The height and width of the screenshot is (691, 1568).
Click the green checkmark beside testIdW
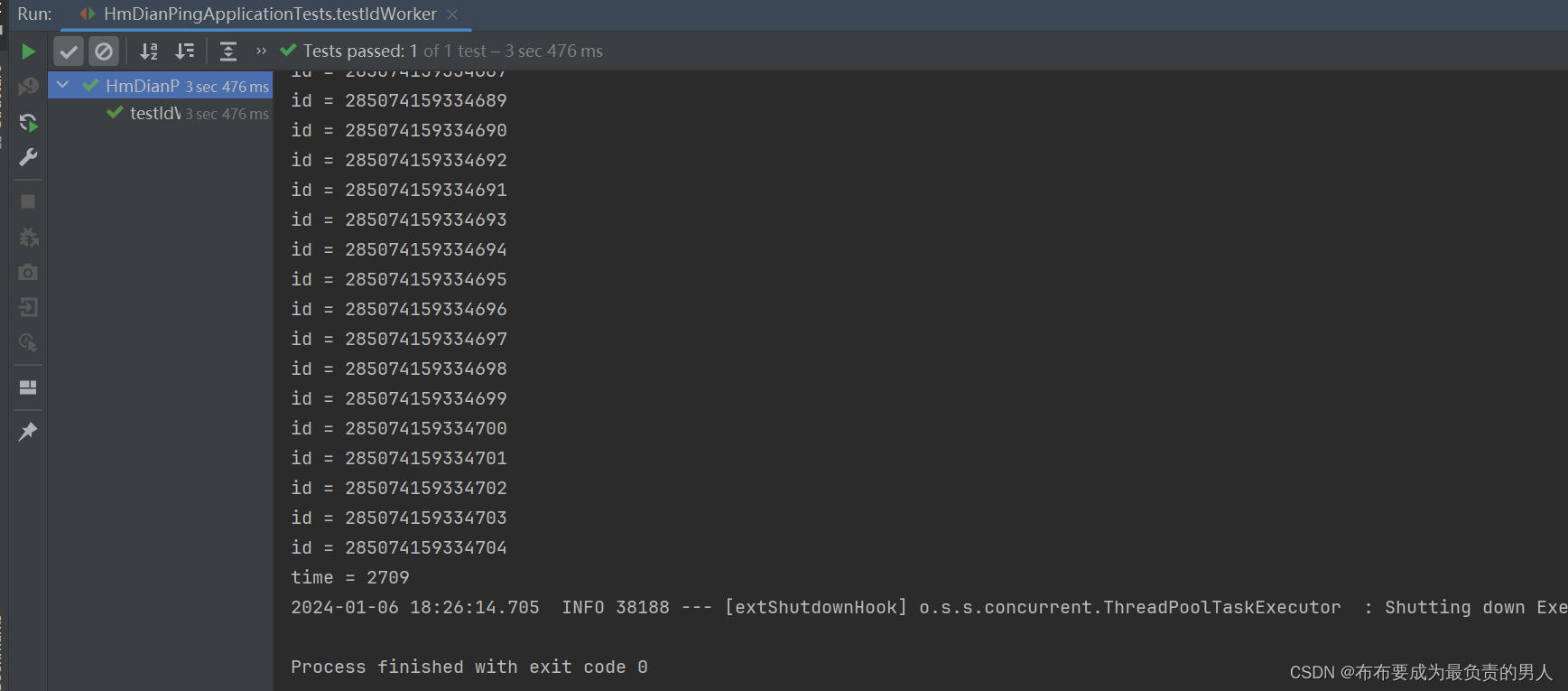point(115,112)
